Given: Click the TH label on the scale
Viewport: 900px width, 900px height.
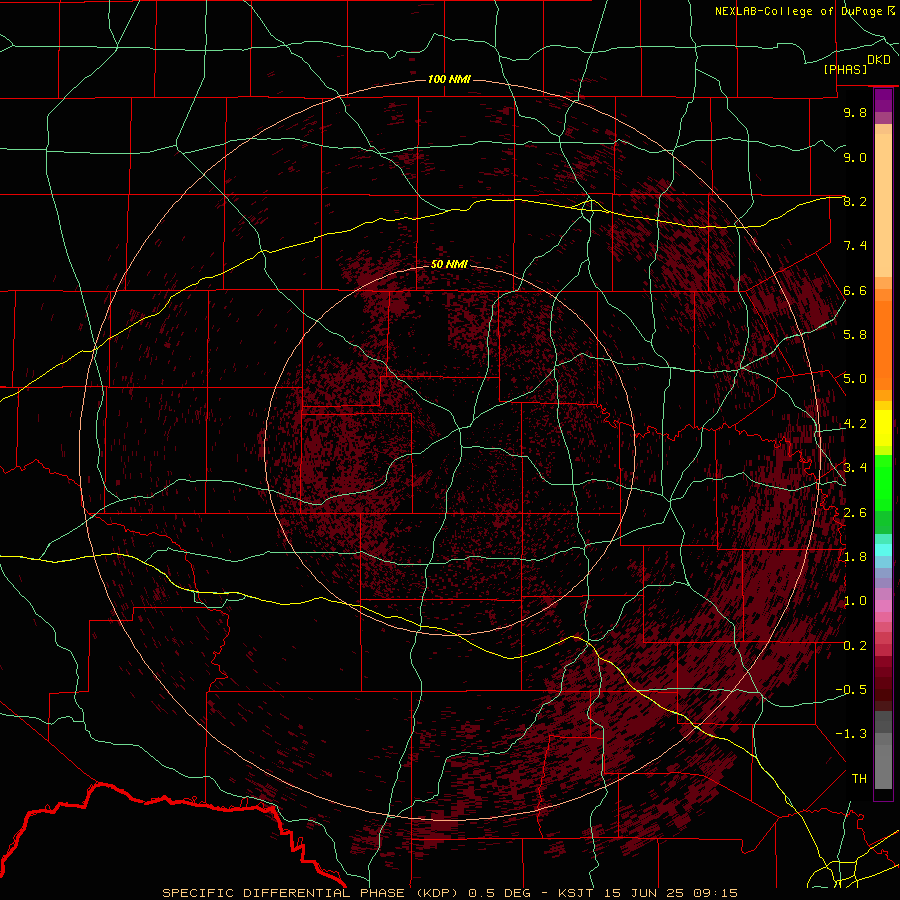Looking at the screenshot, I should pos(859,779).
